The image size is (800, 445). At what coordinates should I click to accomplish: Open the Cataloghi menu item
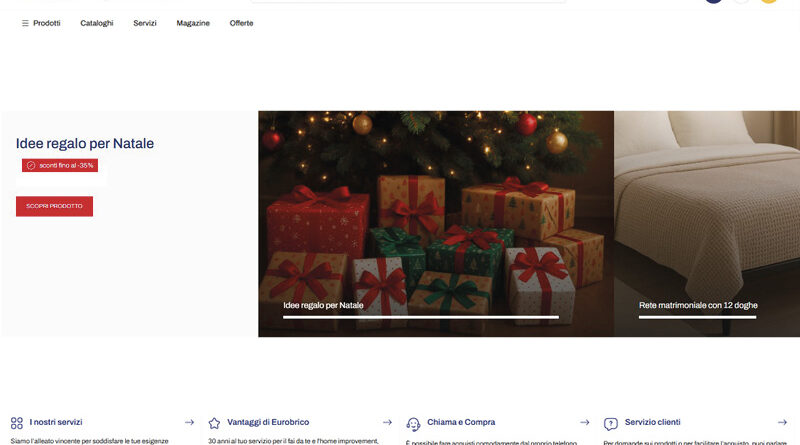tap(97, 23)
